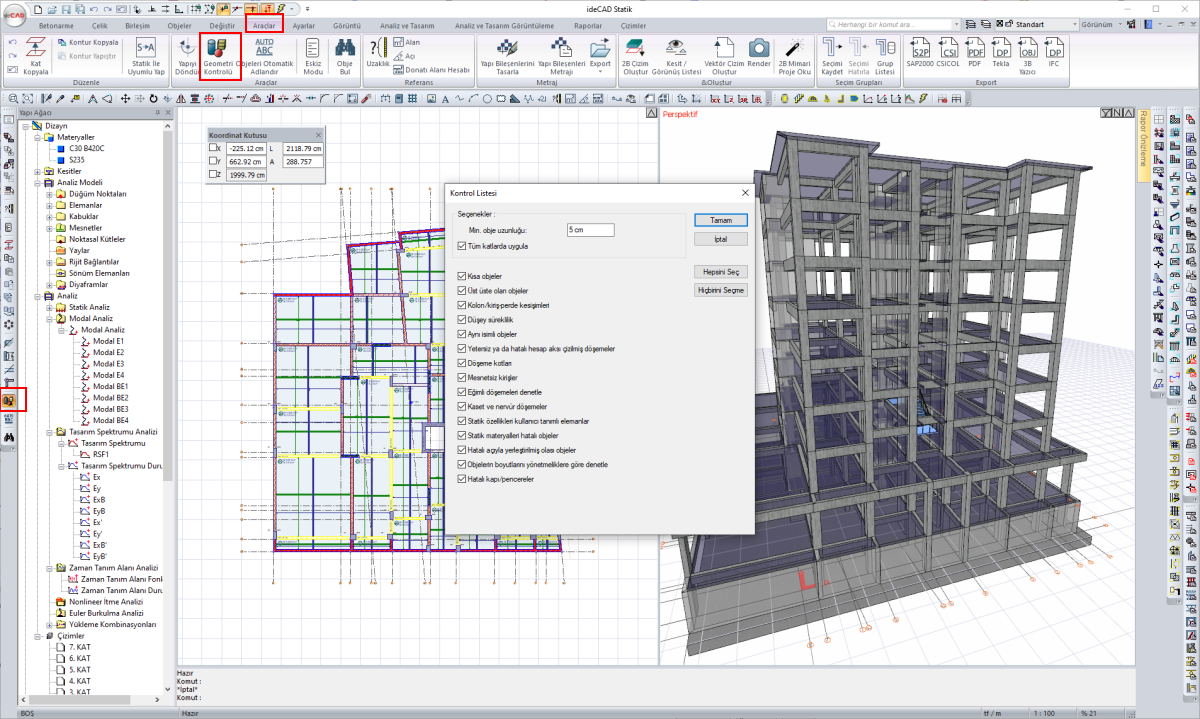
Task: Click the Min. obje uzunluğu input field
Action: (x=590, y=230)
